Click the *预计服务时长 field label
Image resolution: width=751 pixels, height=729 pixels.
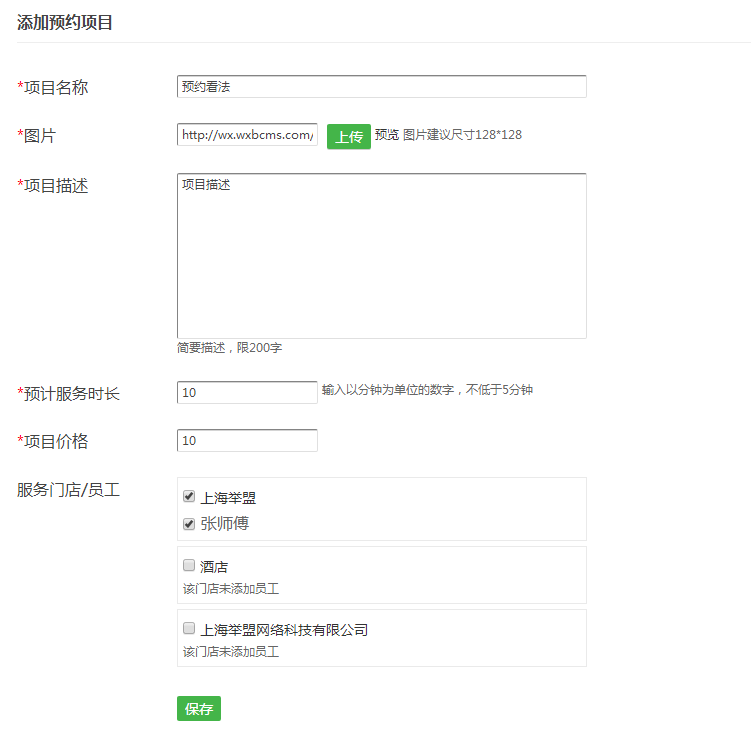(68, 394)
